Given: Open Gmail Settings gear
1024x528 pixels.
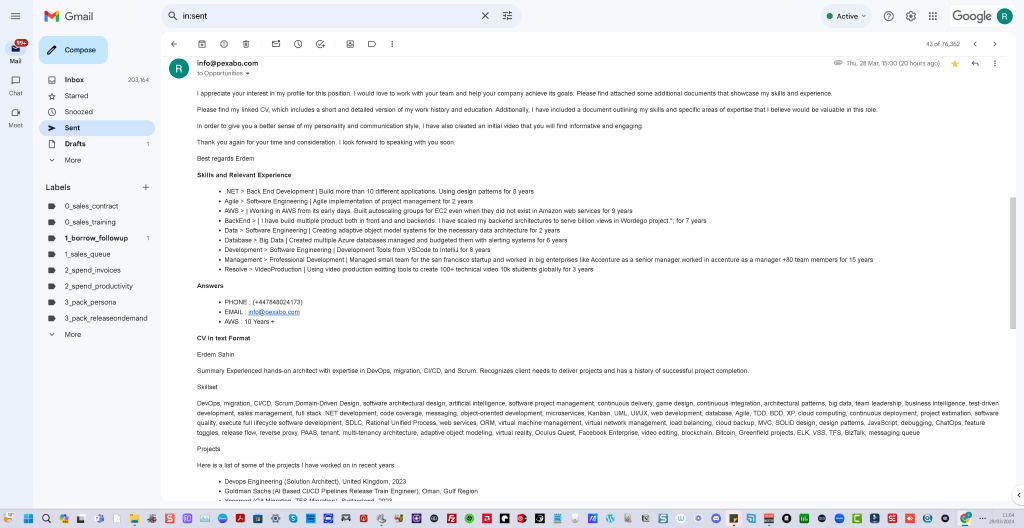Looking at the screenshot, I should 910,16.
